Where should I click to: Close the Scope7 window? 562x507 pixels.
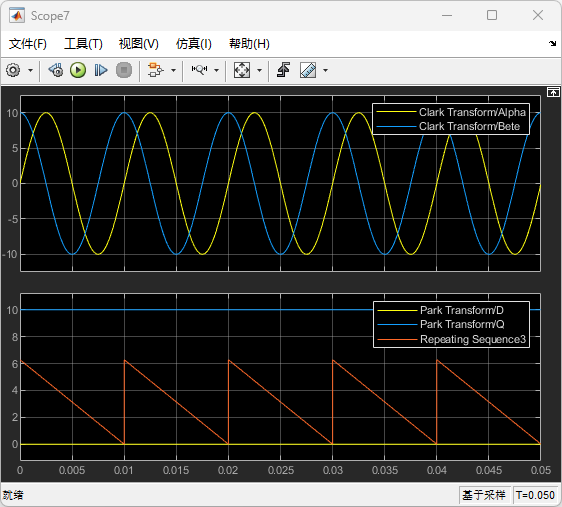[x=538, y=15]
